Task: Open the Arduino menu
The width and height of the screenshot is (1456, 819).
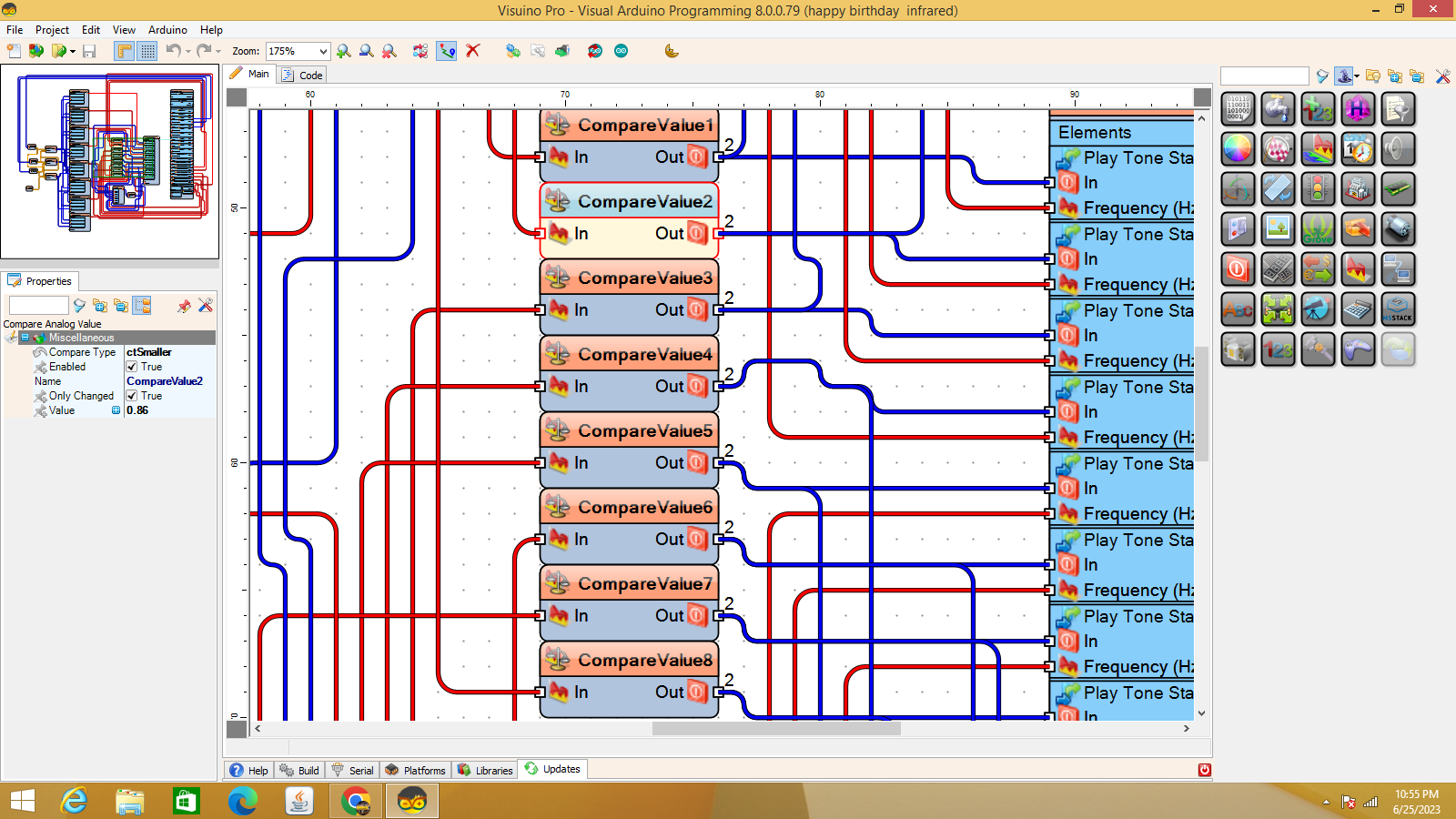Action: 167,30
